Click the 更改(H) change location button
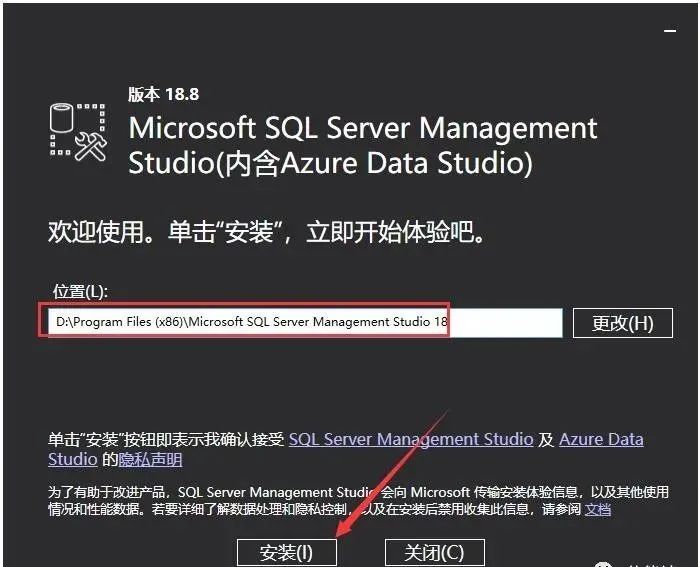 pyautogui.click(x=623, y=323)
